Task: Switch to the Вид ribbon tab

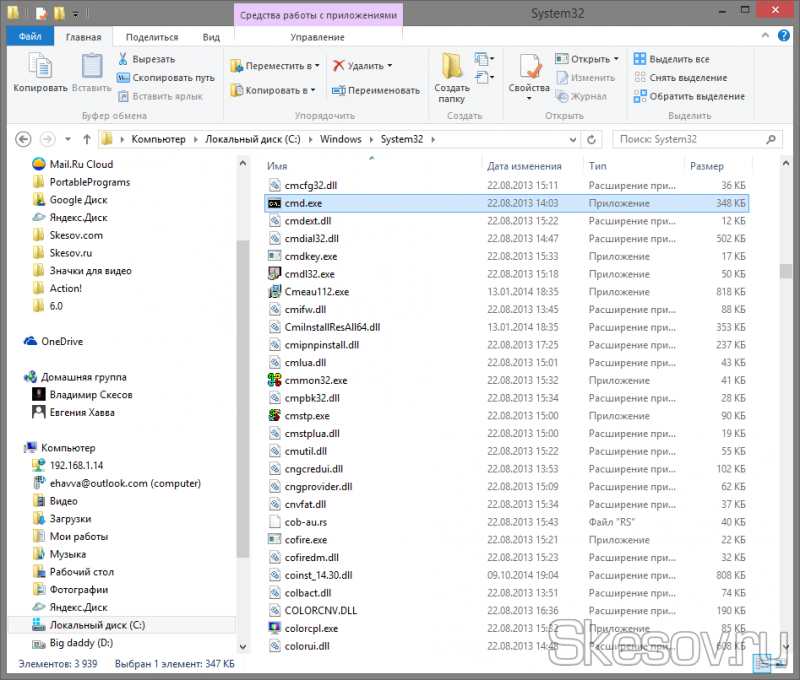Action: [x=211, y=37]
